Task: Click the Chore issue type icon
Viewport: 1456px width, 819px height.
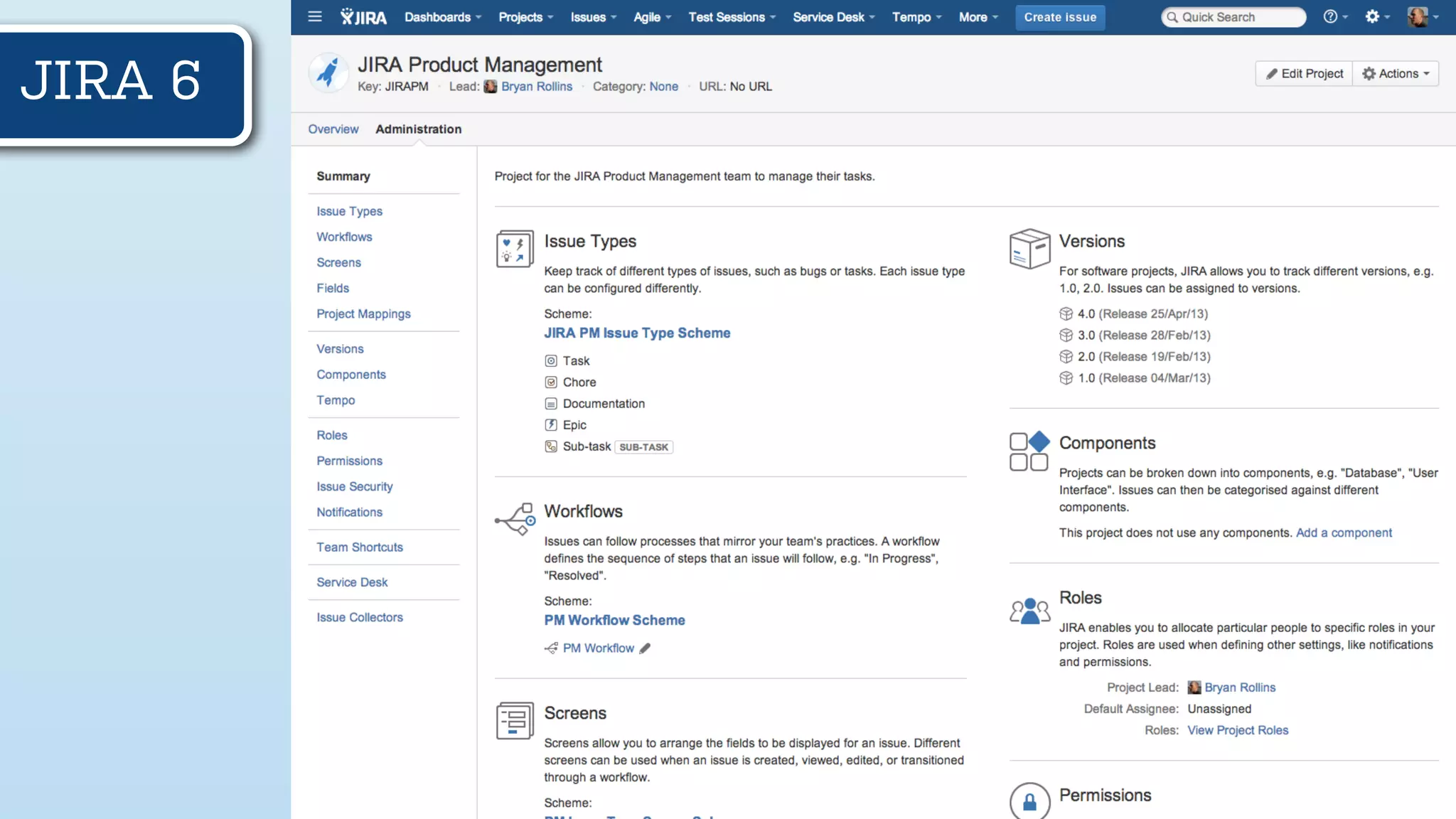Action: (x=551, y=382)
